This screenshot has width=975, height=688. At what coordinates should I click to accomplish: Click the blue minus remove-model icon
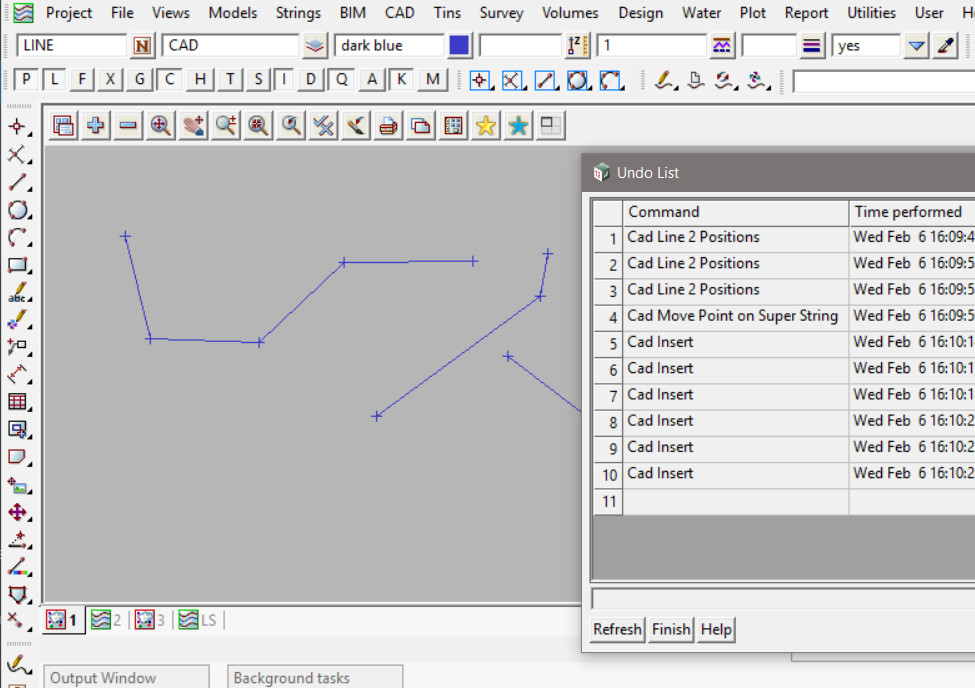tap(128, 126)
